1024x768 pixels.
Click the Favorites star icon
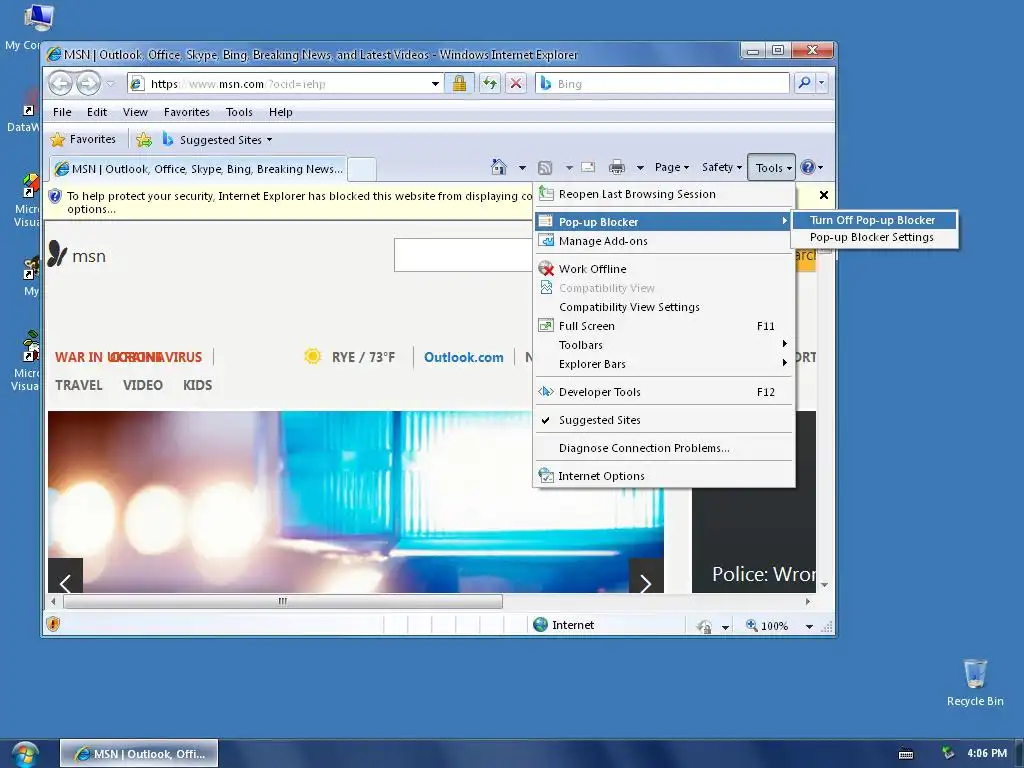pyautogui.click(x=57, y=139)
